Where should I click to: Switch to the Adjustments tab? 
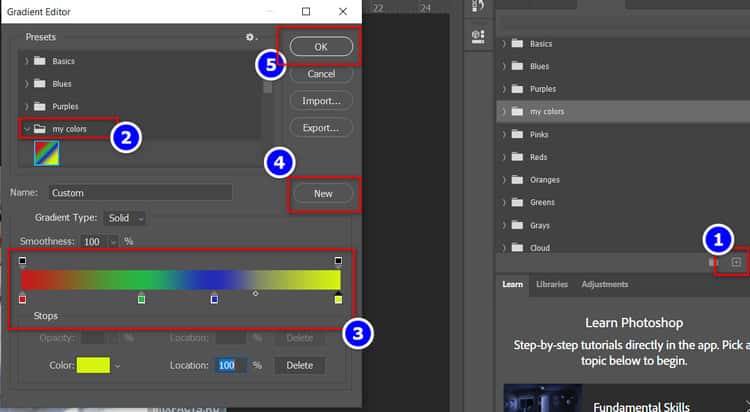(x=604, y=284)
